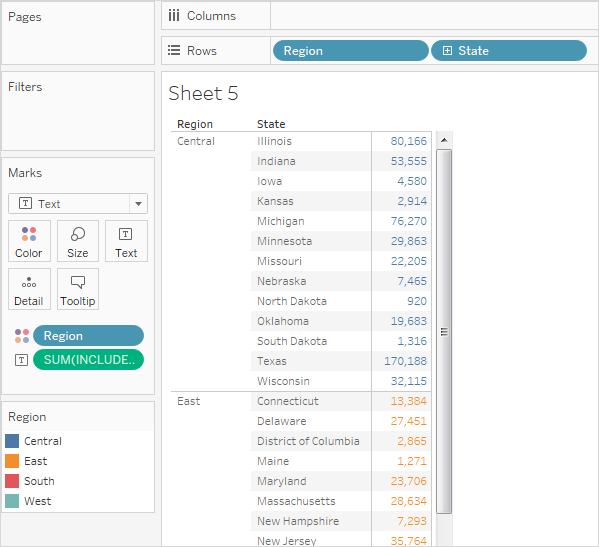Image resolution: width=599 pixels, height=547 pixels.
Task: Expand the State pill hierarchy plus
Action: point(447,50)
